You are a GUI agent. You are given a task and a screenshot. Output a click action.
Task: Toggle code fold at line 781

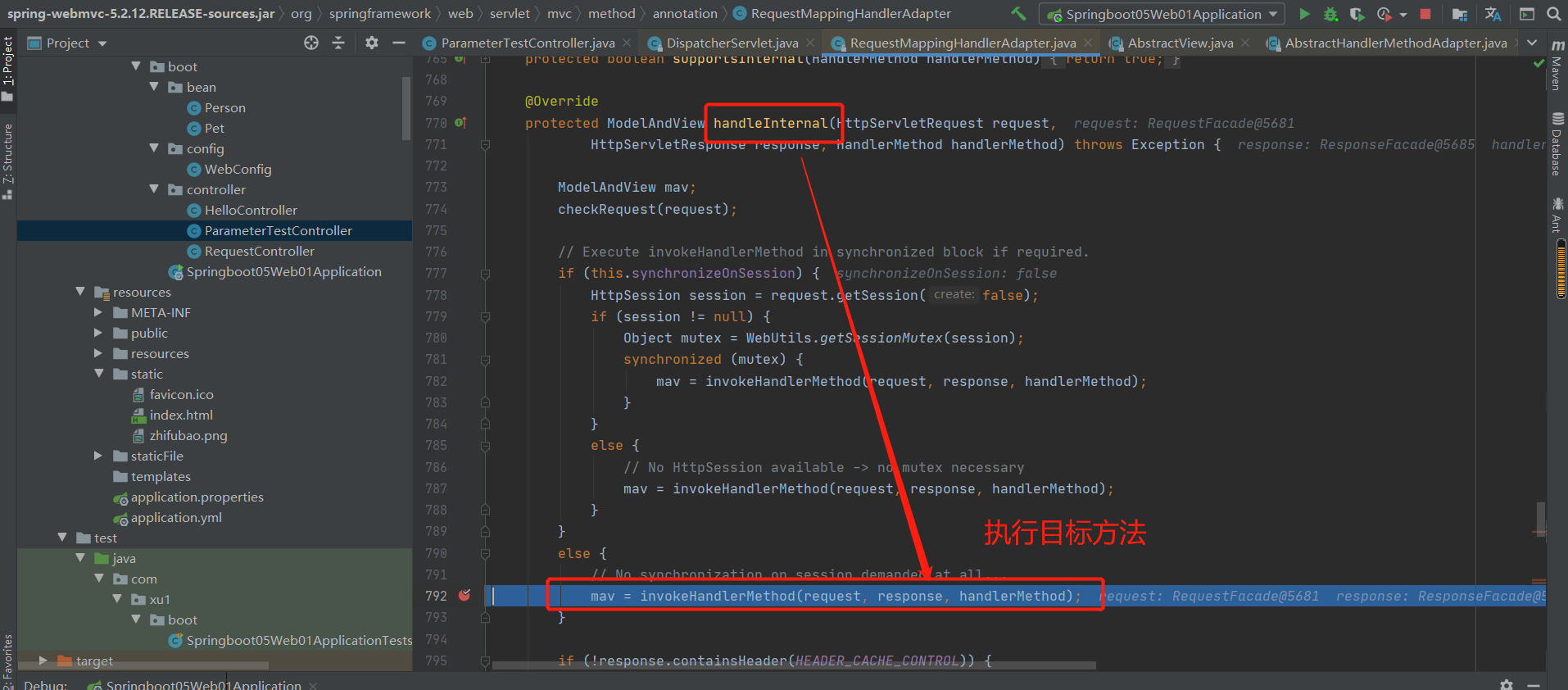(x=485, y=360)
